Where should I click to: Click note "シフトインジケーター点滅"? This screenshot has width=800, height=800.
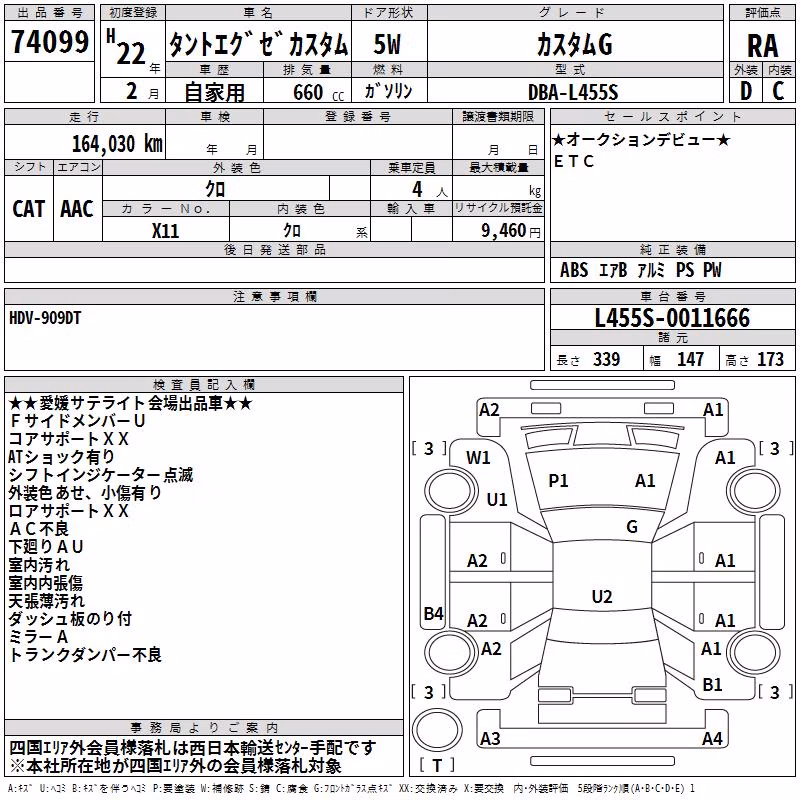click(x=101, y=475)
